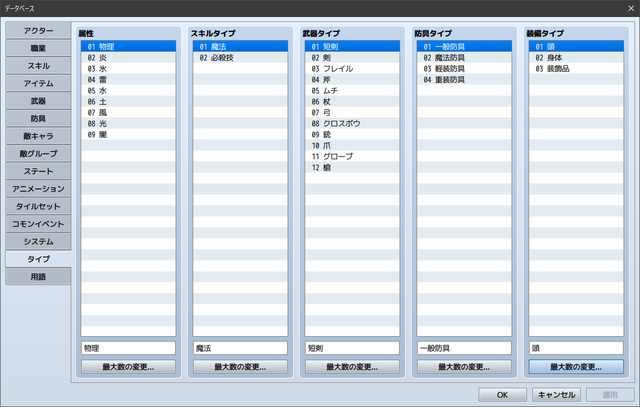
Task: Select weapon type 05 ムチ
Action: point(352,91)
